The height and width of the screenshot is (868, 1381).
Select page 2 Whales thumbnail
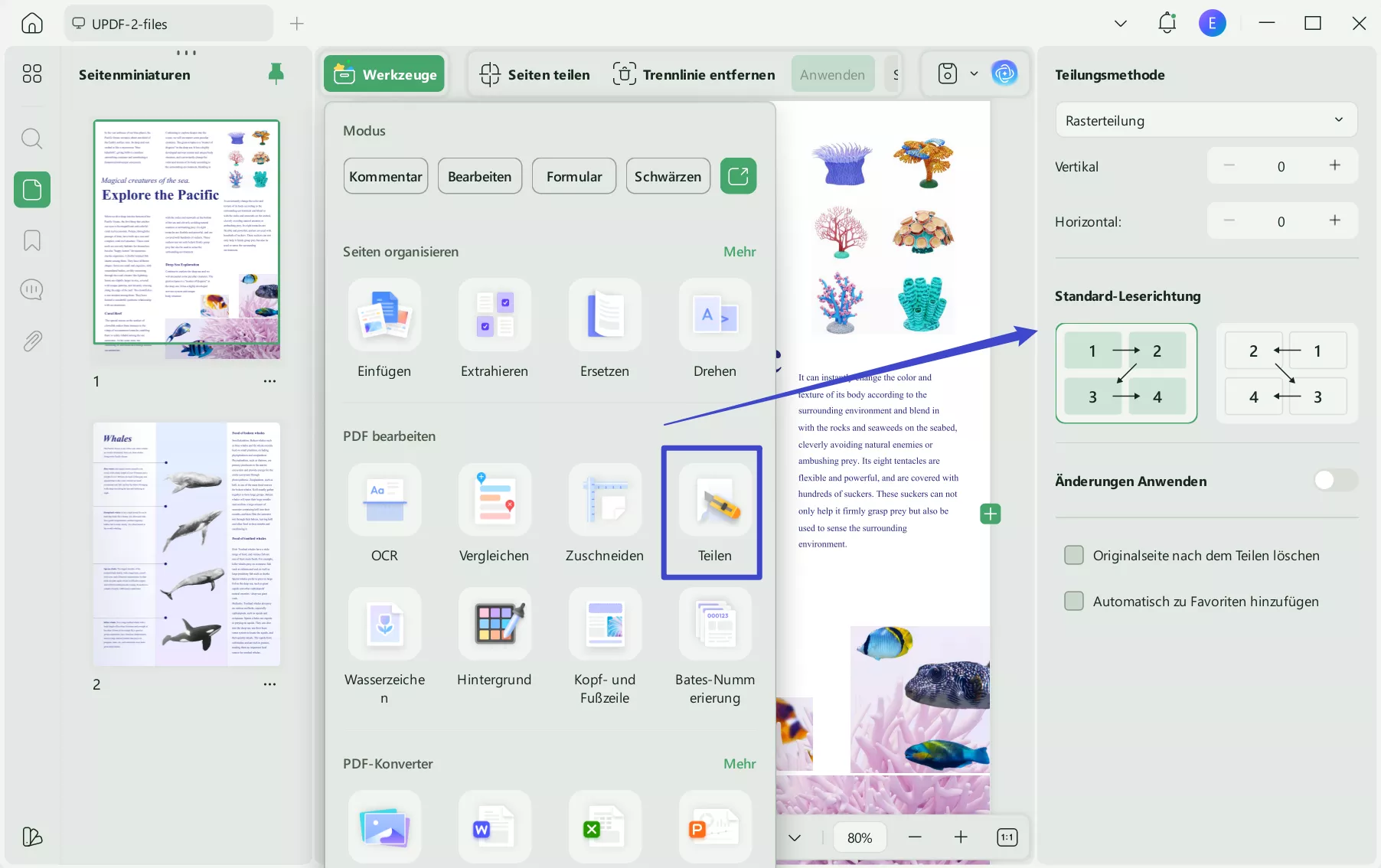(187, 543)
